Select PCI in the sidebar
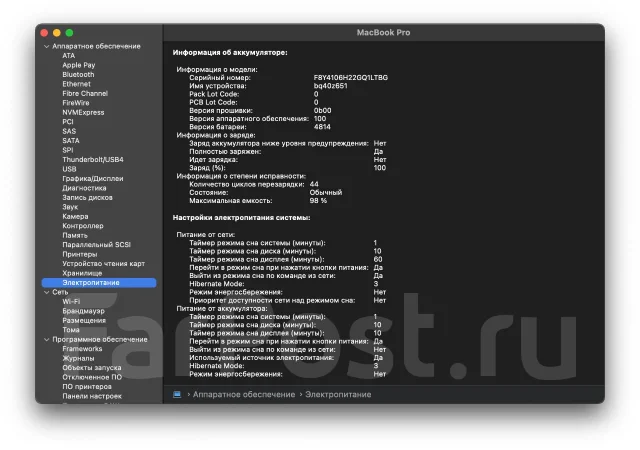640x450 pixels. [68, 122]
